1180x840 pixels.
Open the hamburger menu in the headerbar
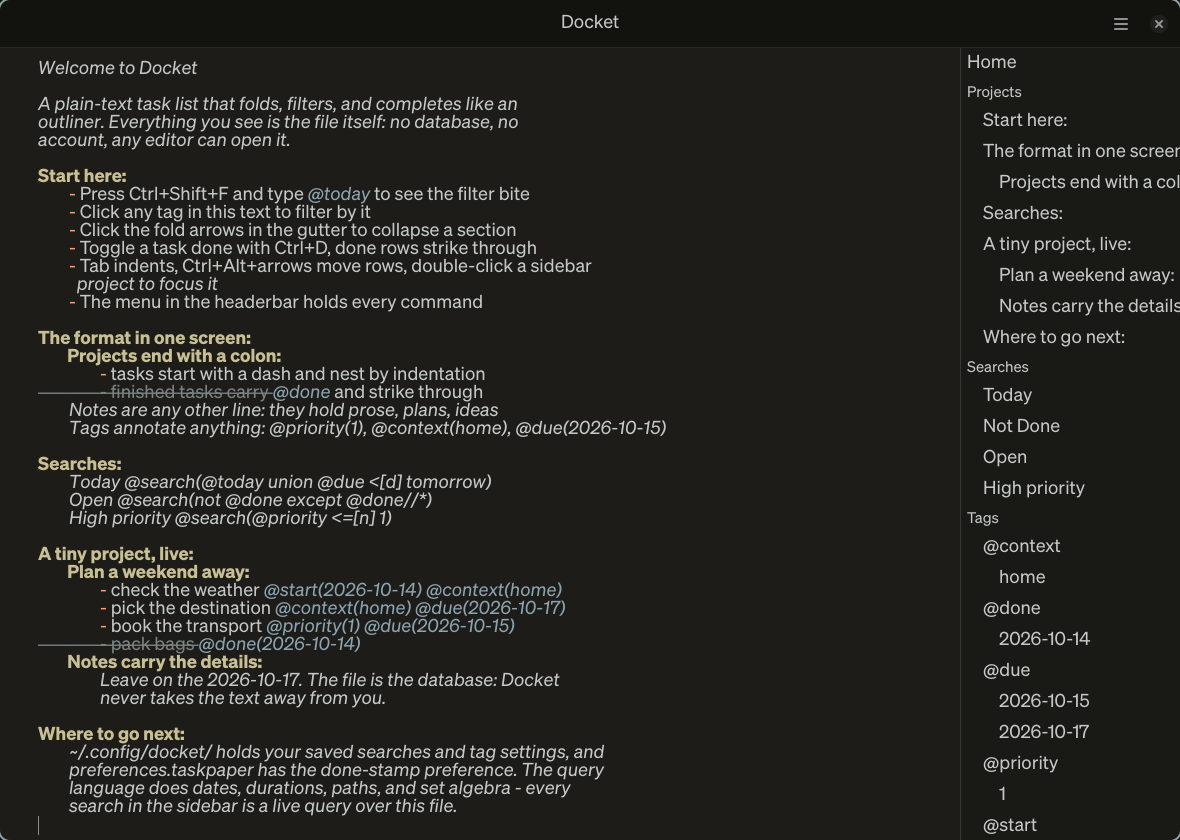click(x=1121, y=24)
